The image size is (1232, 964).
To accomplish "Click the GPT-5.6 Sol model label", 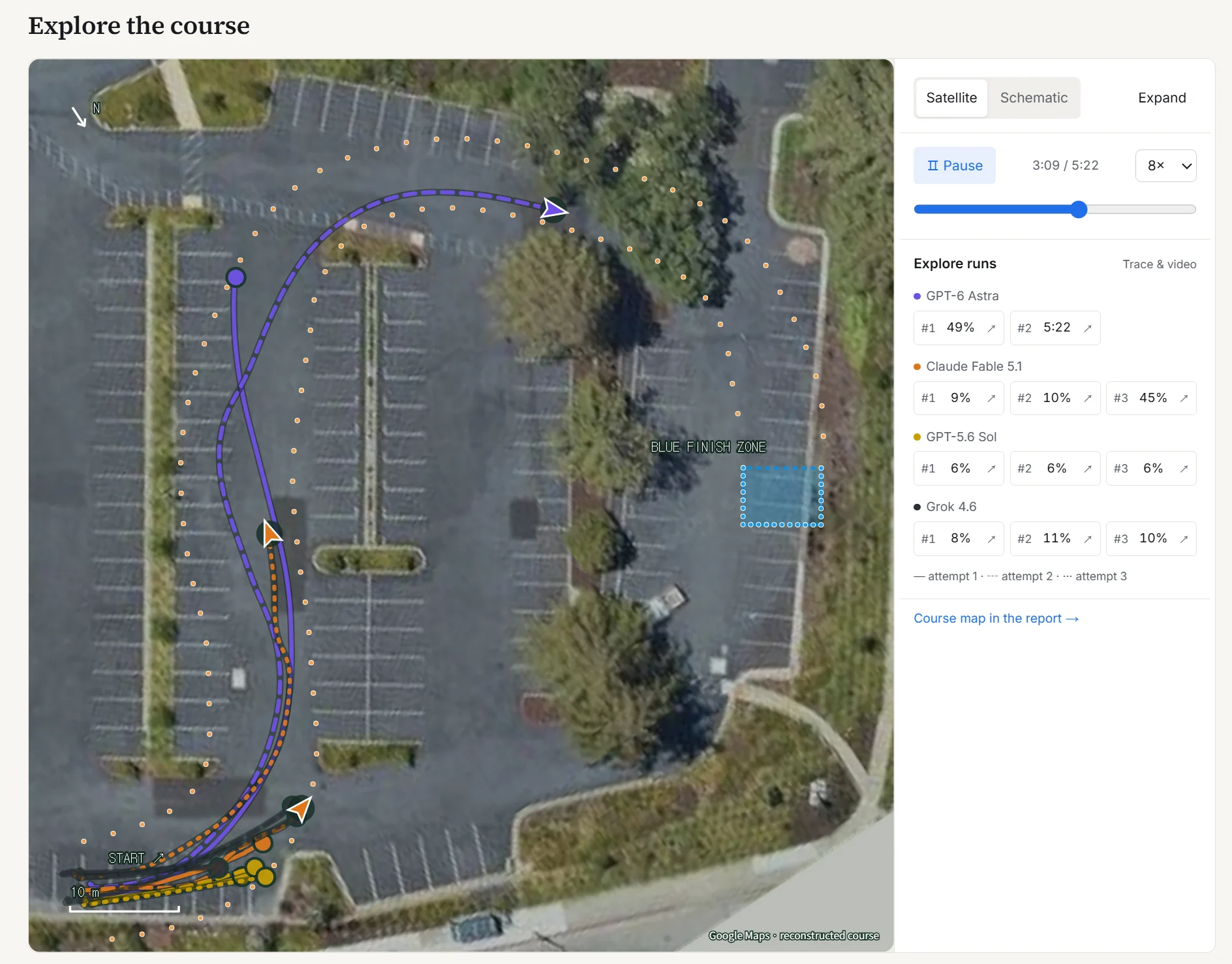I will pos(961,437).
